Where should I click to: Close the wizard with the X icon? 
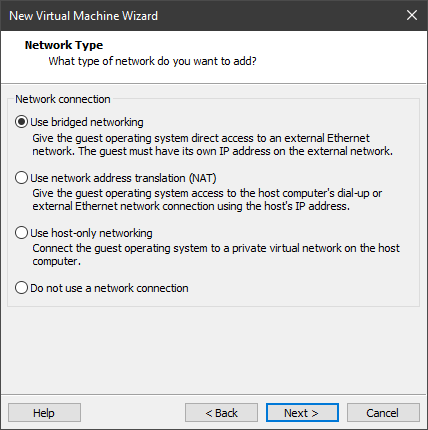(412, 15)
